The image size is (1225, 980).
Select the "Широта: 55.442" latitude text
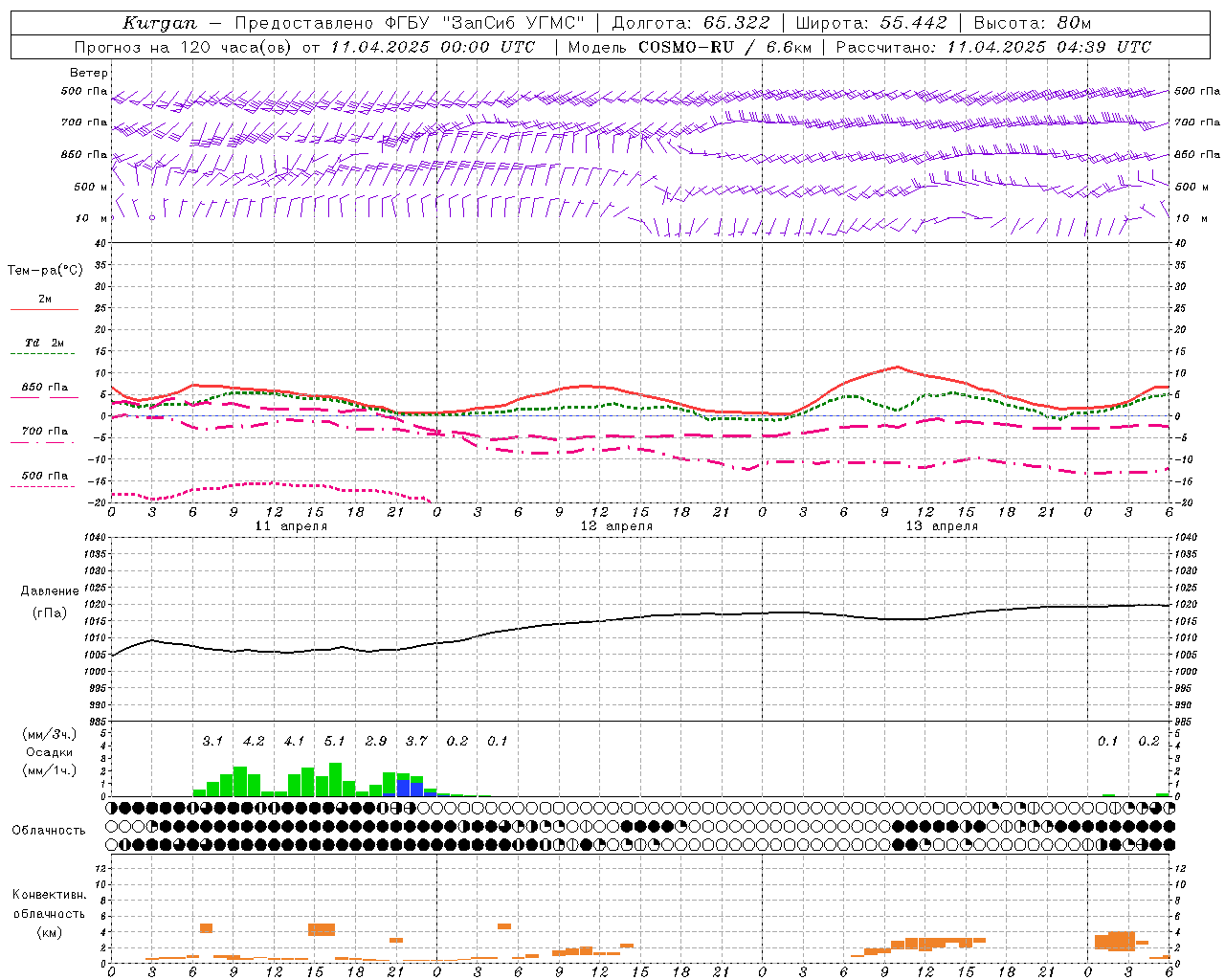coord(872,23)
